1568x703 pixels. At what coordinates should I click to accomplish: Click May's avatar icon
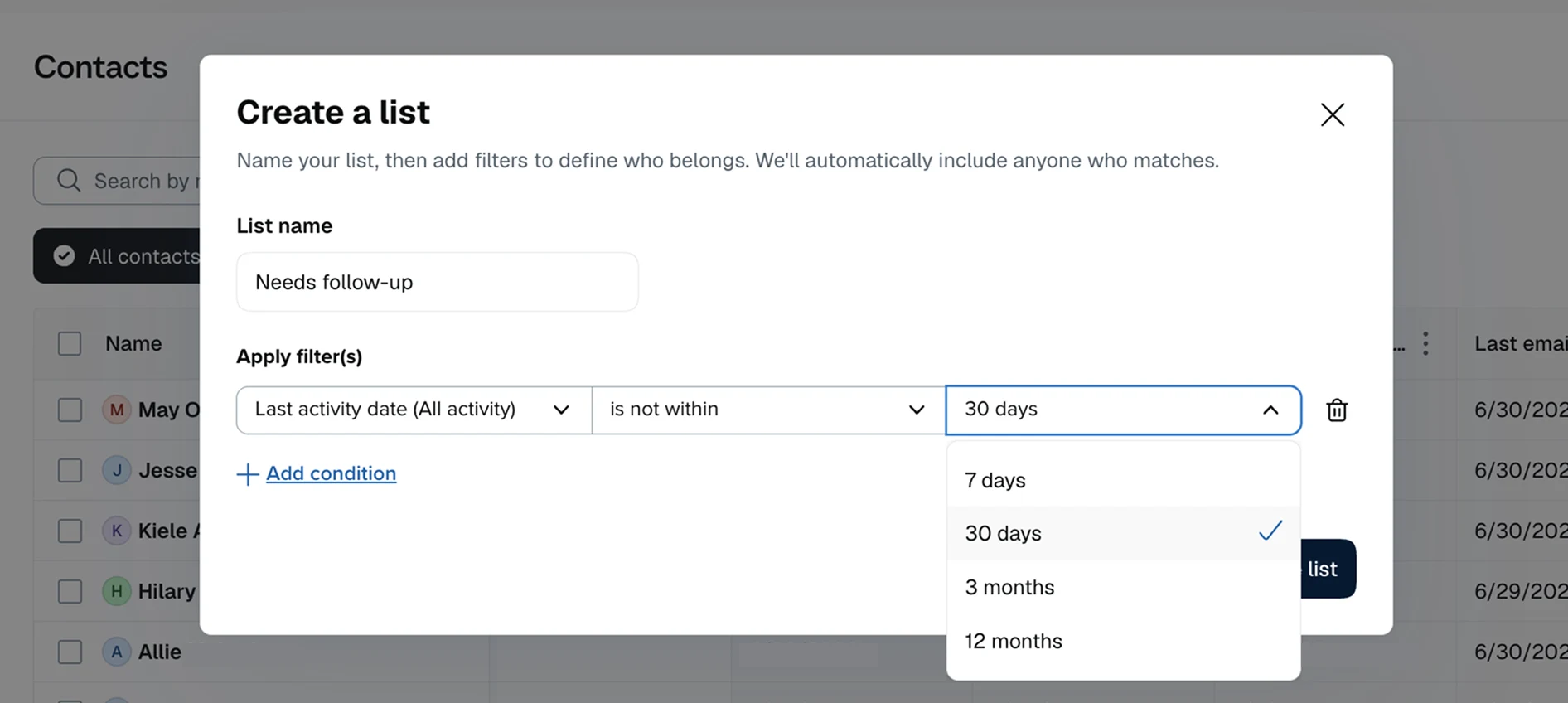pos(117,410)
